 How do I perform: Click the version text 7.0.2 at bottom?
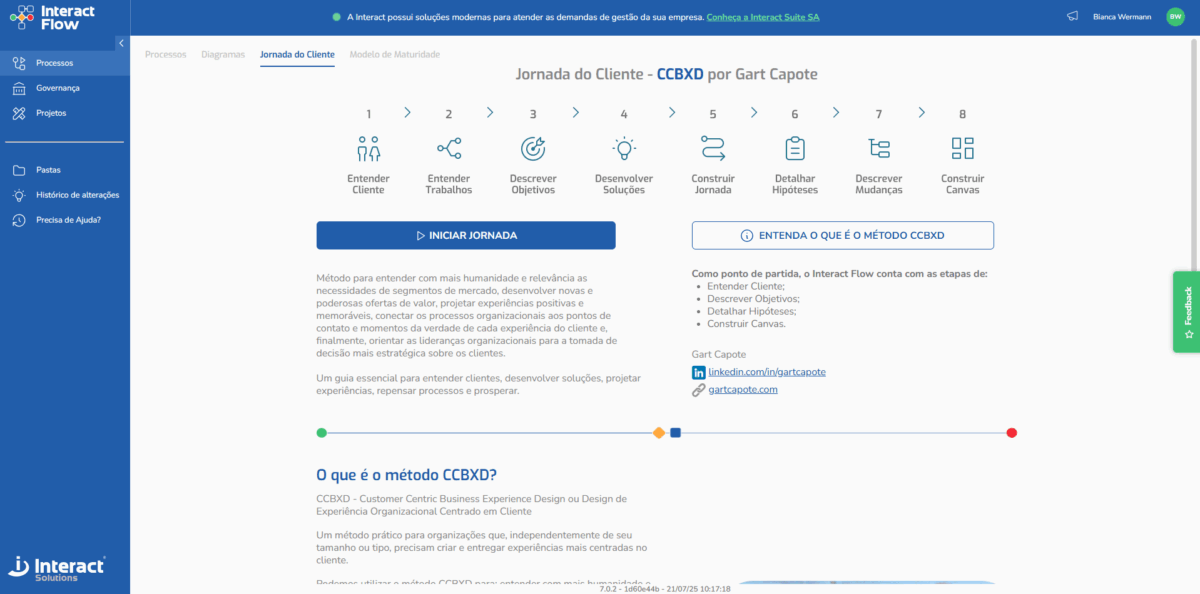point(665,589)
